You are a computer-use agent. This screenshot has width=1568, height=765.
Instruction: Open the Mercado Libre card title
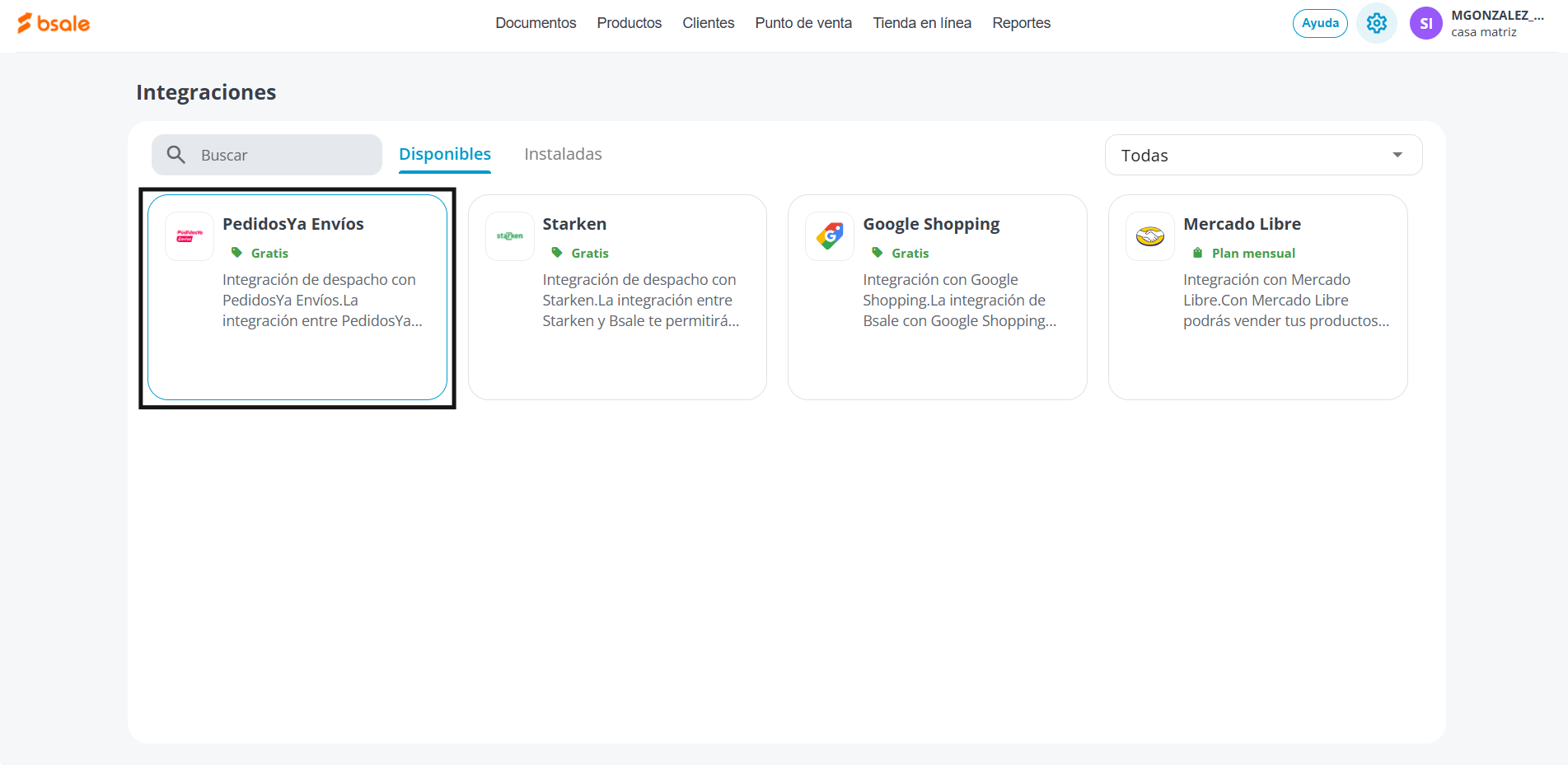pos(1242,224)
